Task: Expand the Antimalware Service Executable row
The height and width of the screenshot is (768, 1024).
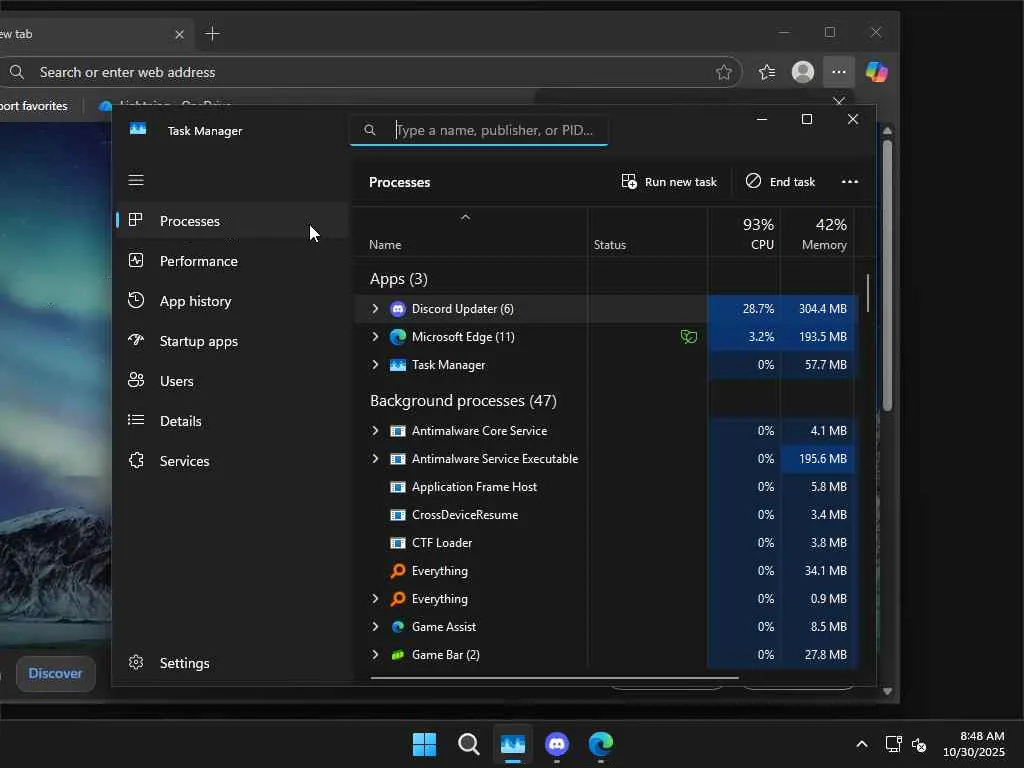Action: point(375,459)
